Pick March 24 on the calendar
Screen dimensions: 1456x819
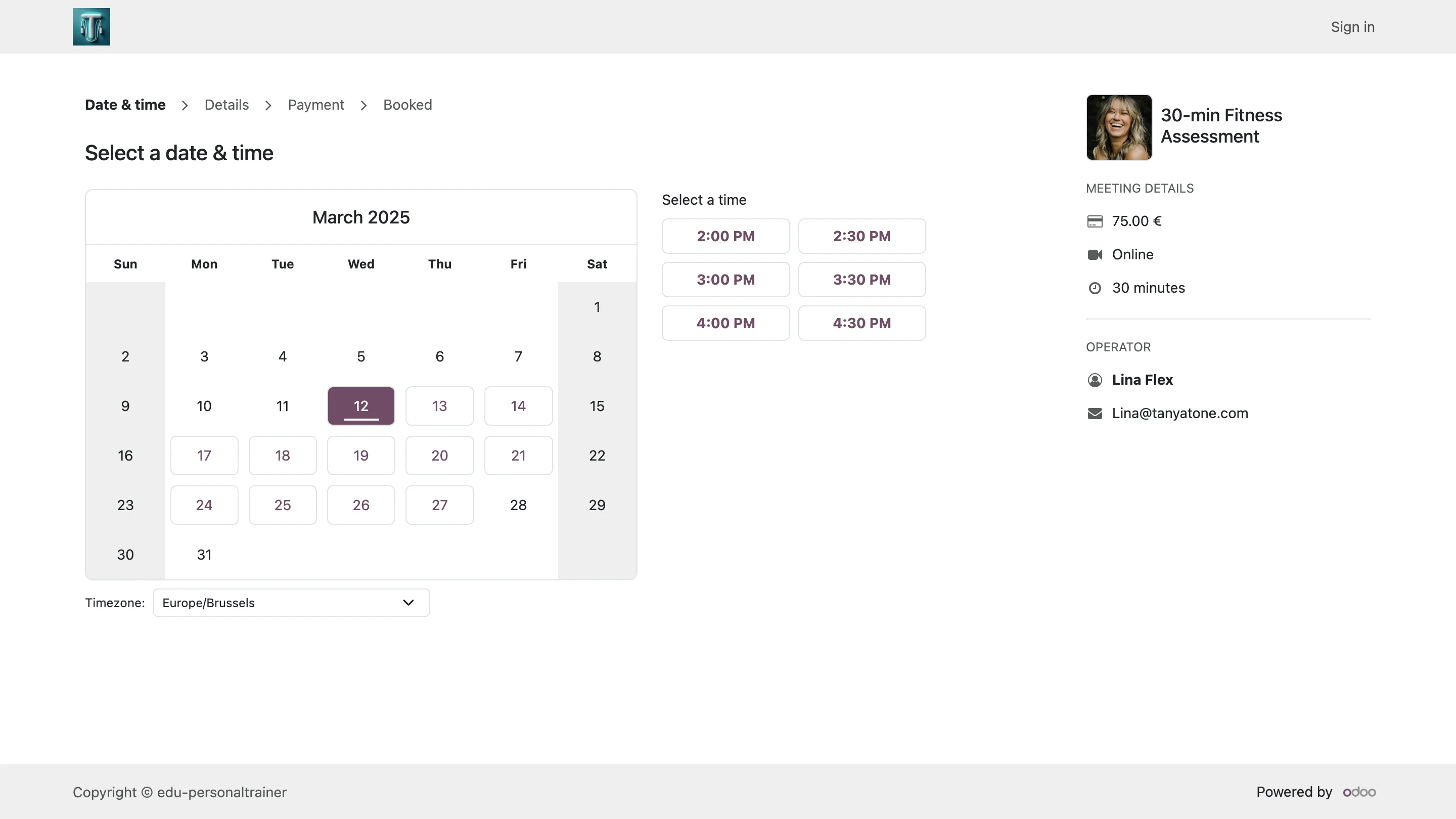[204, 505]
